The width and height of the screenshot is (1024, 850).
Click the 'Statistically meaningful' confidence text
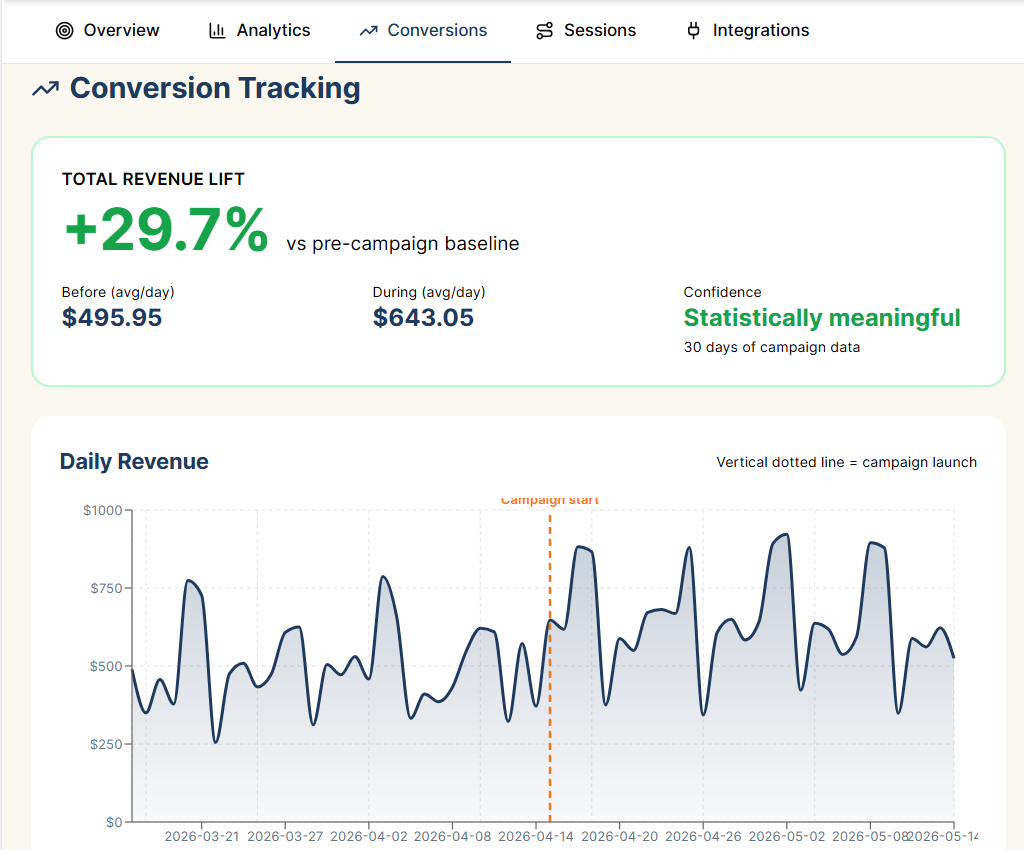pos(822,318)
